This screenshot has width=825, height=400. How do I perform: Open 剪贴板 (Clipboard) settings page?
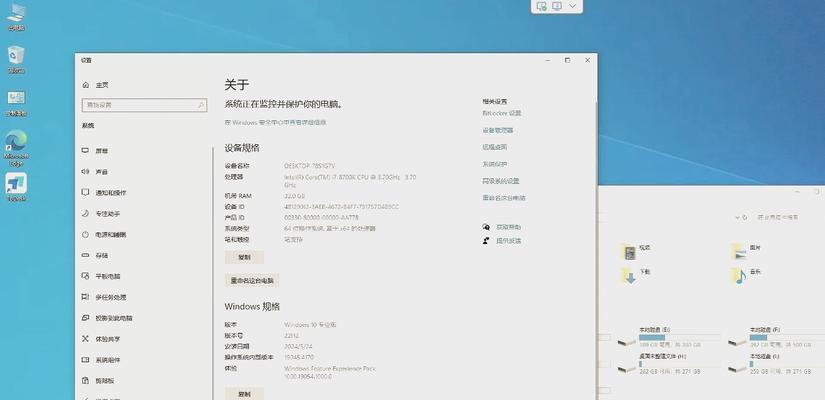coord(98,381)
